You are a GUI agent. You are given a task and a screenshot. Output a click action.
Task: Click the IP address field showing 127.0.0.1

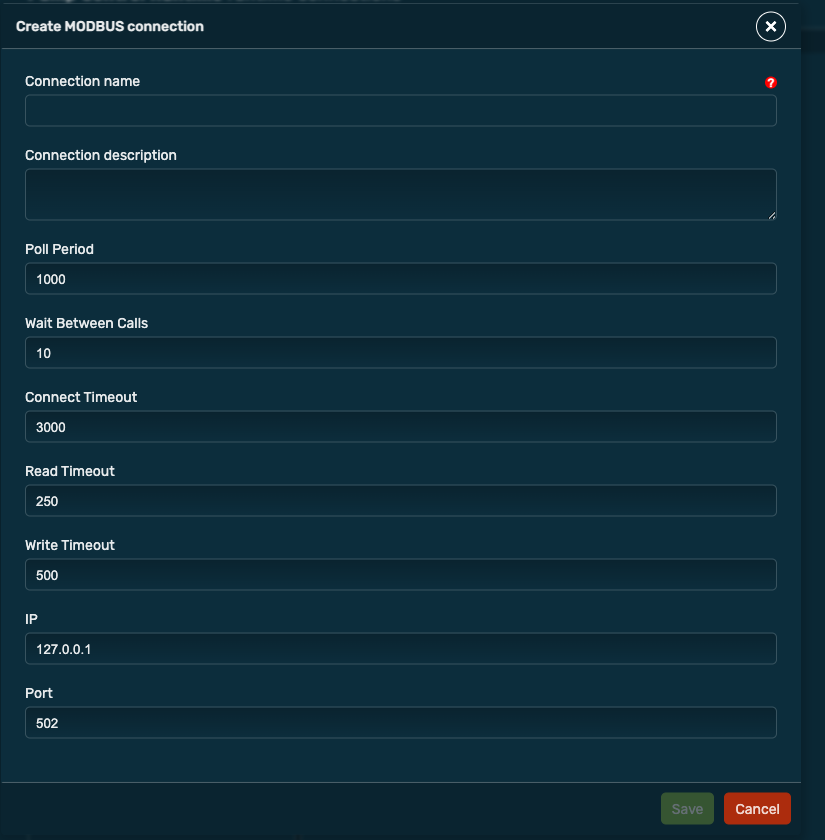click(400, 648)
